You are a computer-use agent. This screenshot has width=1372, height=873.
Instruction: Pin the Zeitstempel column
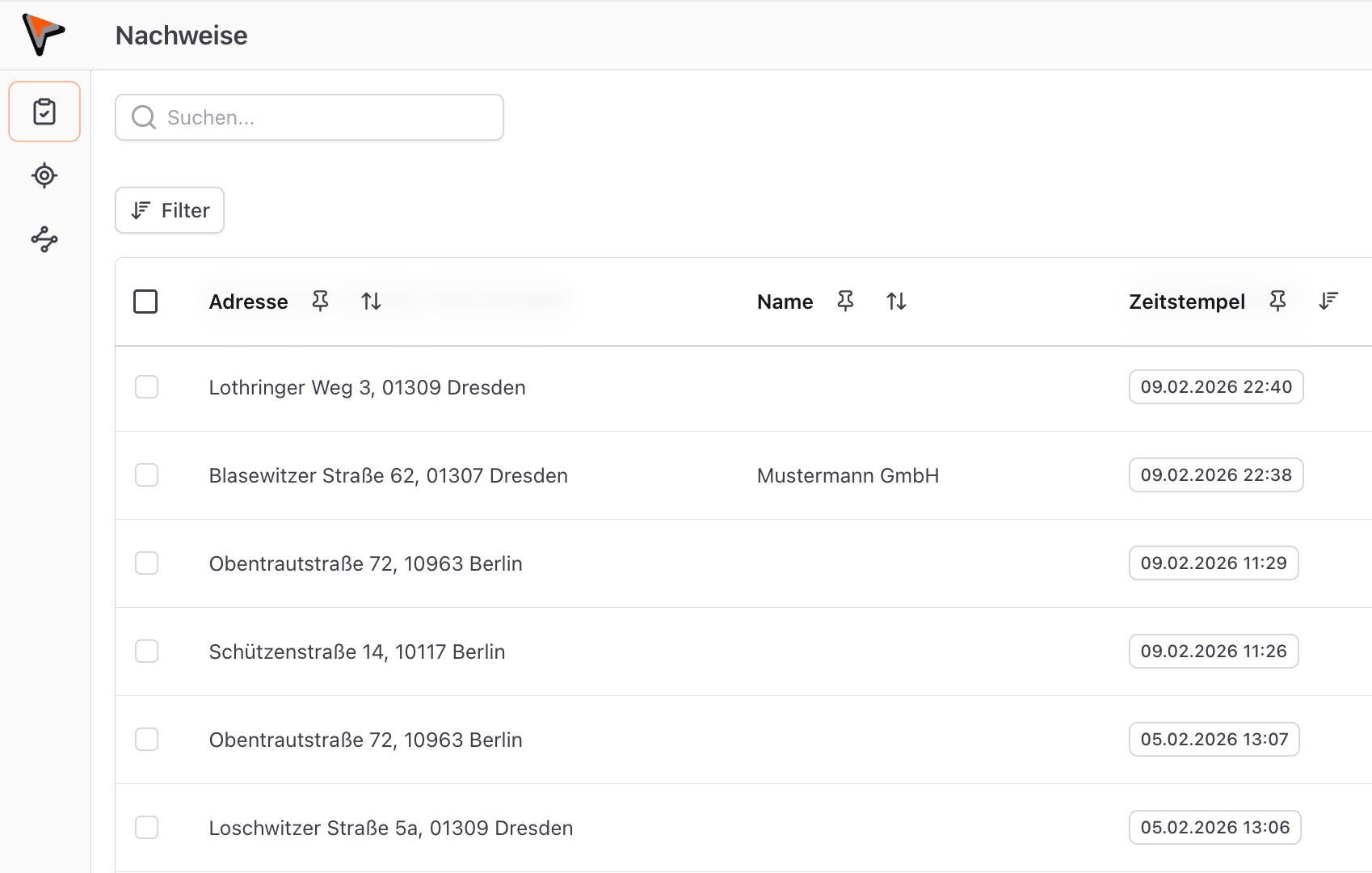coord(1277,302)
